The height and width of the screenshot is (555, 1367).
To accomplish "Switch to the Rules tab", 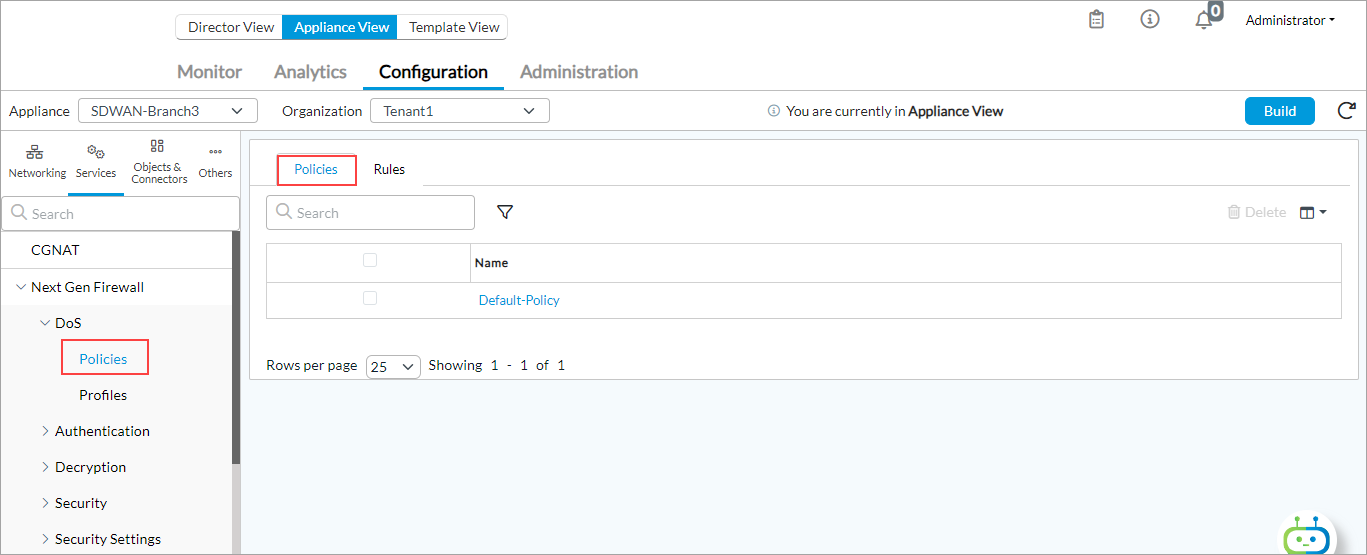I will click(x=389, y=169).
